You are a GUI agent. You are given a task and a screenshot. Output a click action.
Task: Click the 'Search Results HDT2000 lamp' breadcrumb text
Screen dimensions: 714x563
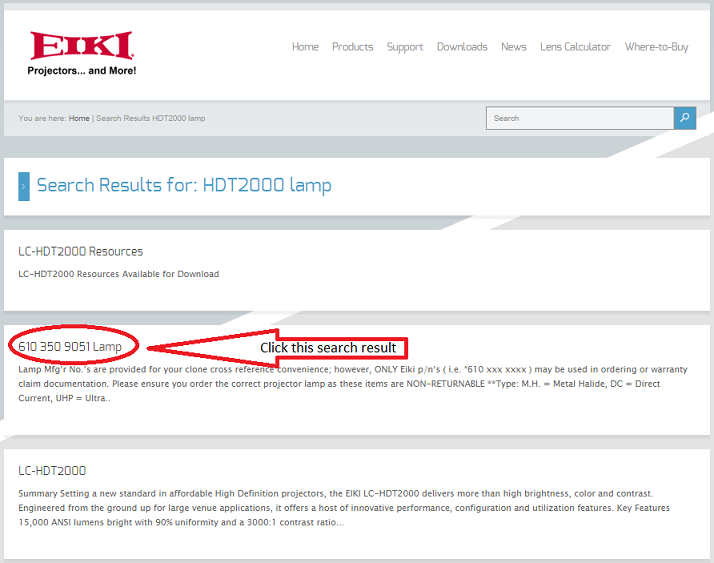151,118
